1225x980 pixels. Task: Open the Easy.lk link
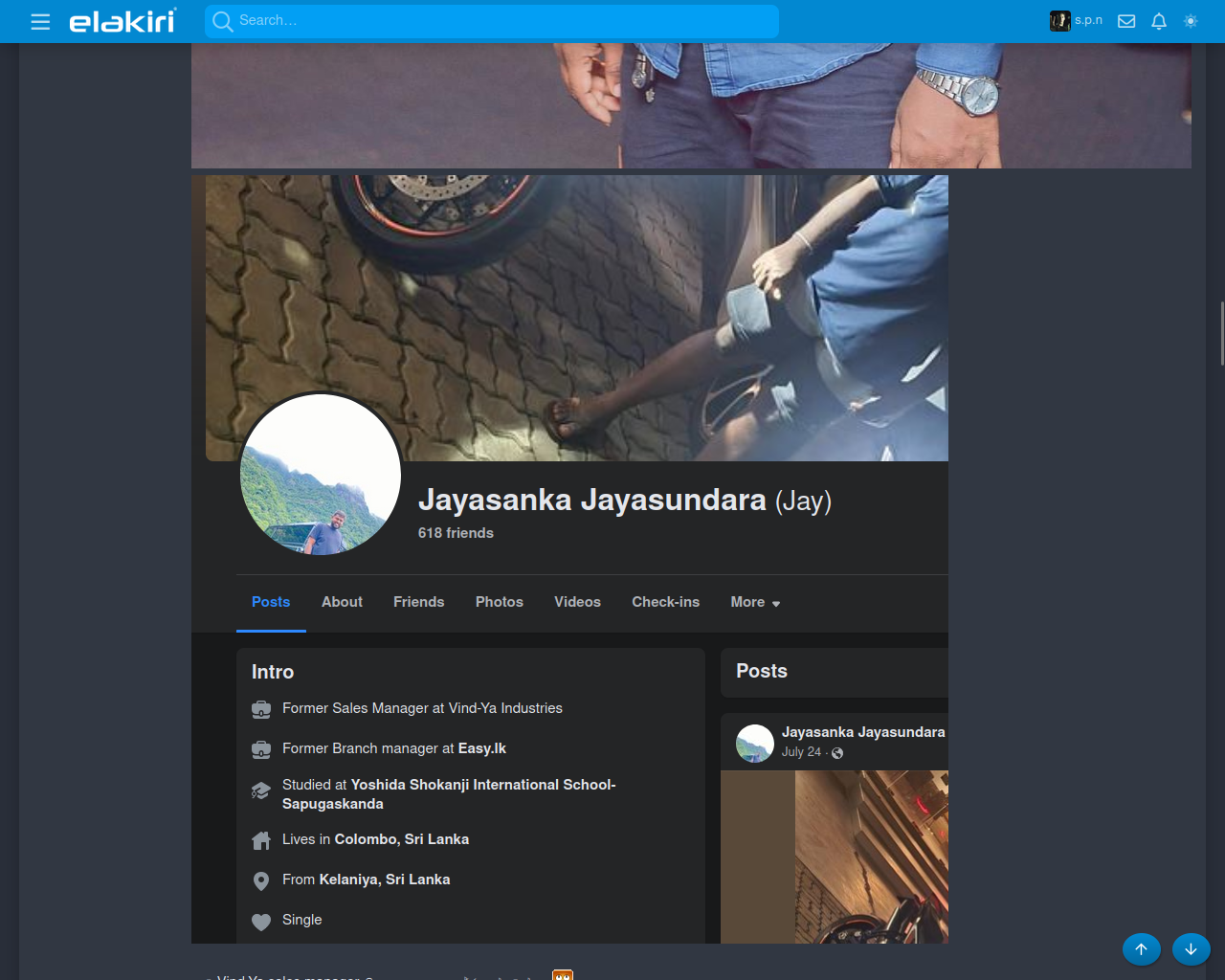coord(482,748)
